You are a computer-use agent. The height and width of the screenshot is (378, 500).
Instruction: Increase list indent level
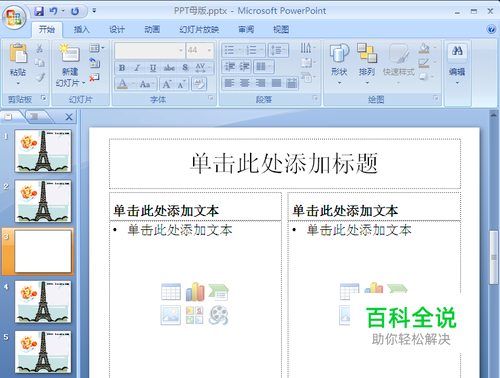coord(244,67)
